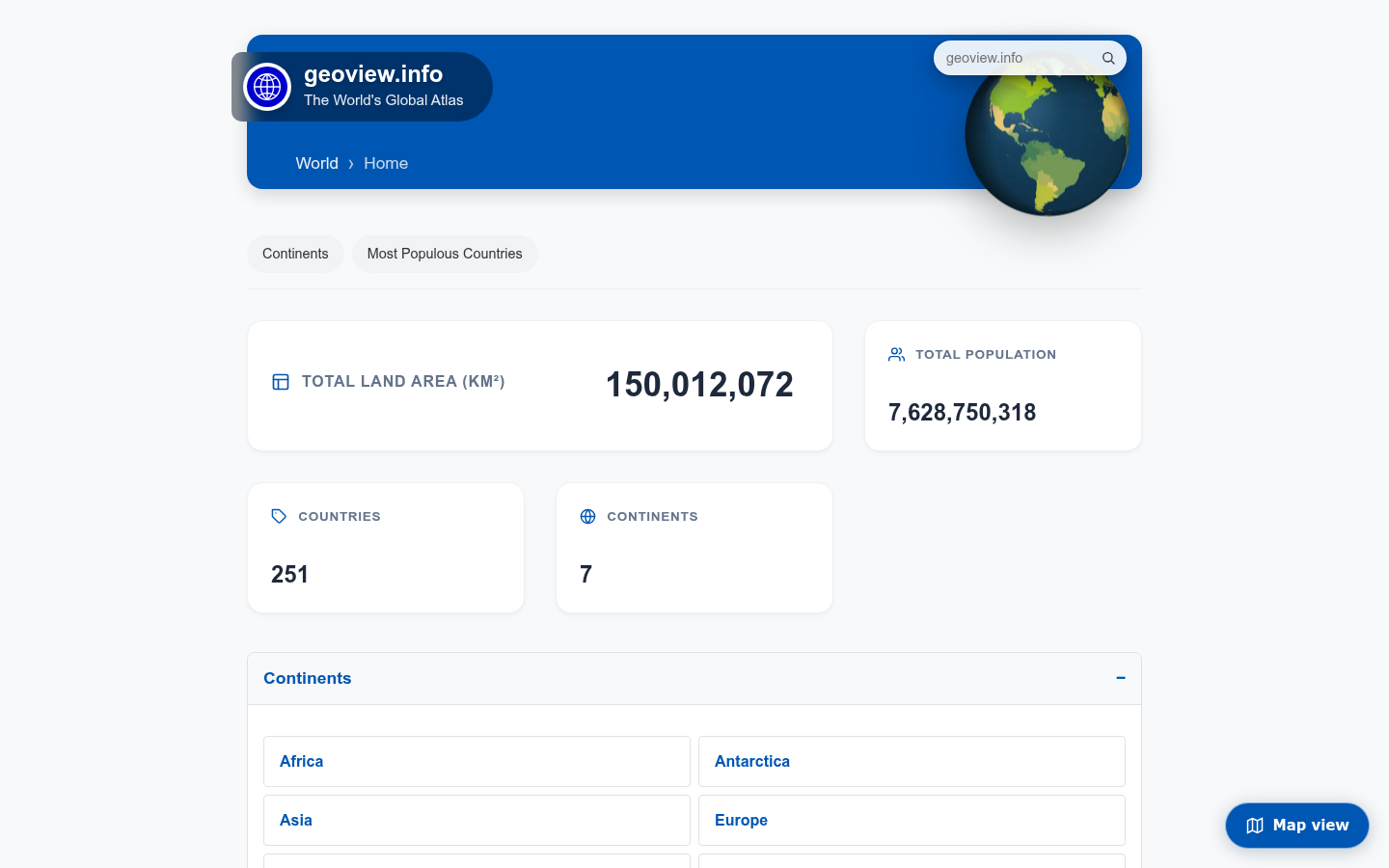The width and height of the screenshot is (1389, 868).
Task: Switch to Map view
Action: click(x=1297, y=826)
